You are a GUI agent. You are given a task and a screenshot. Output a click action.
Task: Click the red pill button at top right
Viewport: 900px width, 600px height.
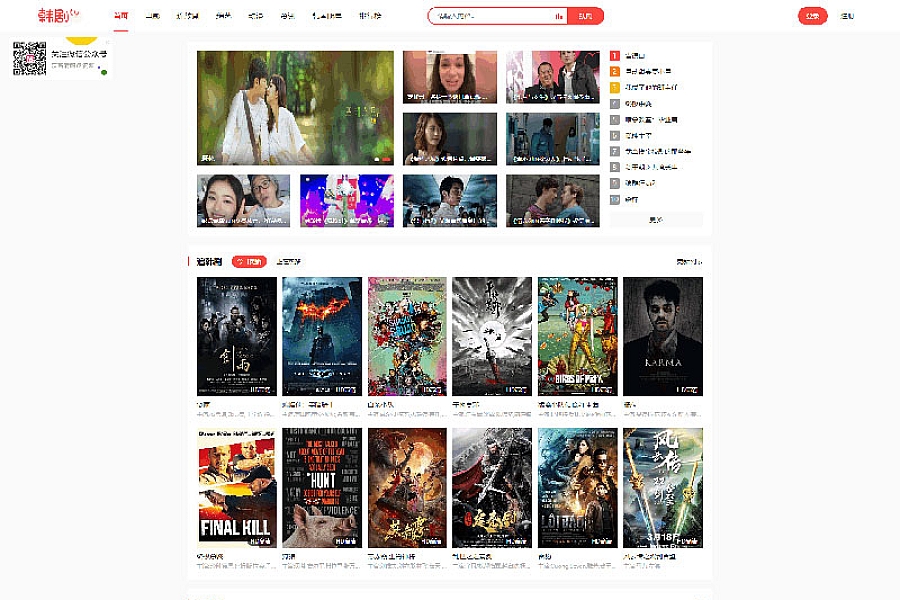[x=812, y=16]
